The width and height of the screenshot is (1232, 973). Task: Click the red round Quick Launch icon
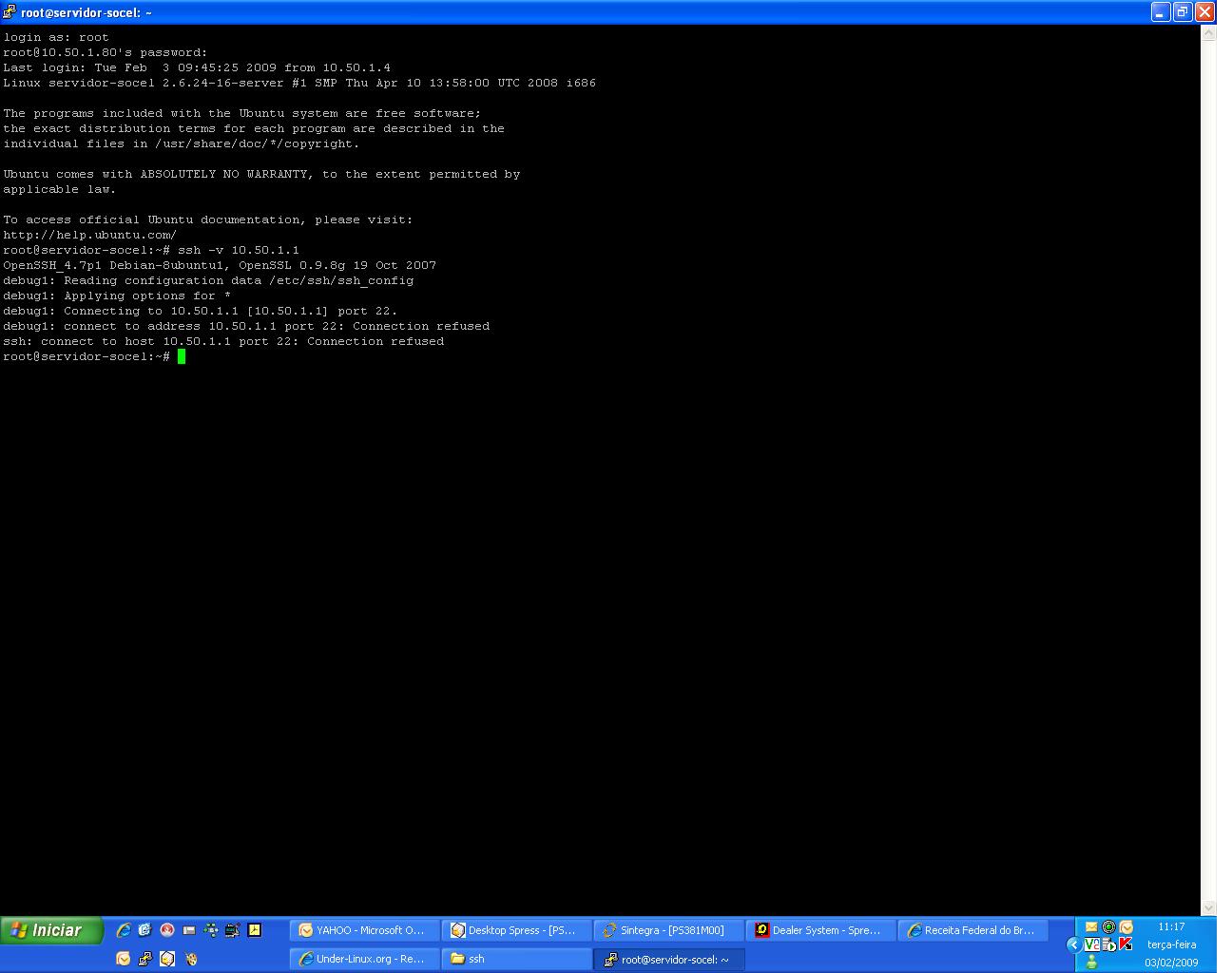click(167, 930)
